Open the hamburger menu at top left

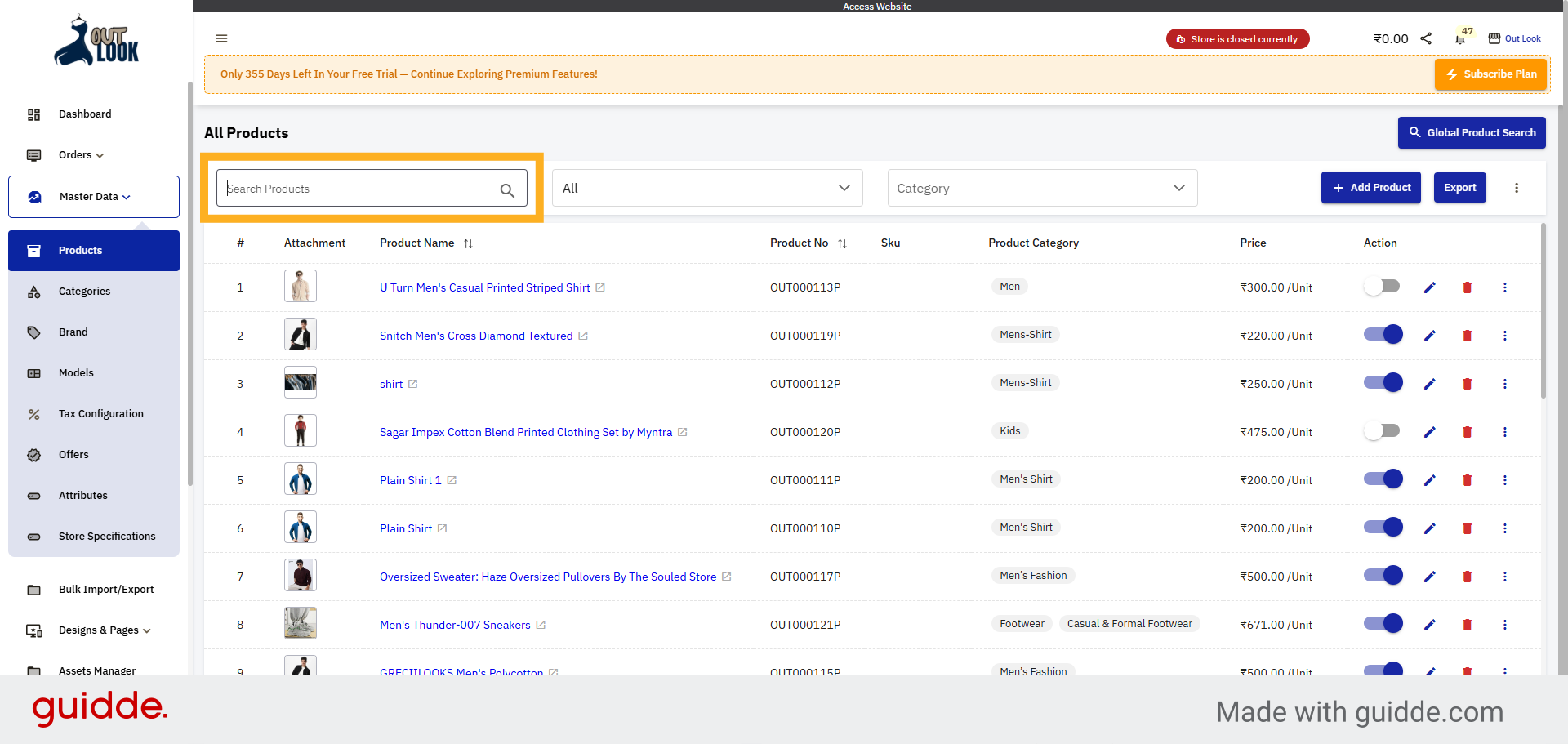220,38
